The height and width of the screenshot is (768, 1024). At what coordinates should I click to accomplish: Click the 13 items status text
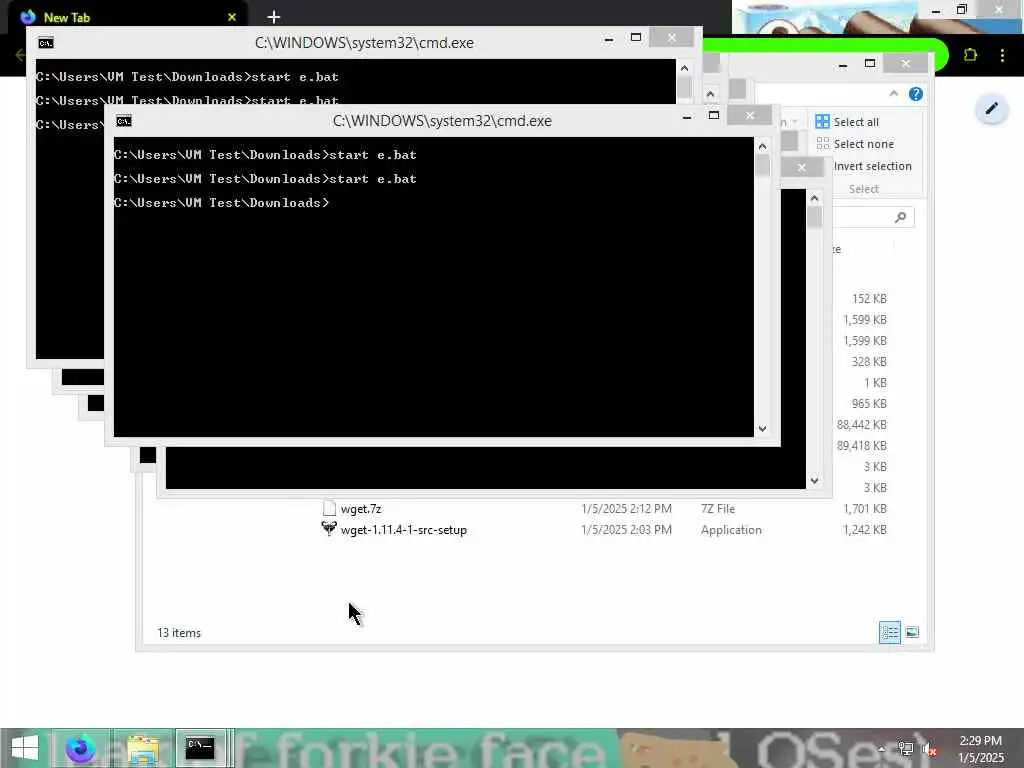(179, 633)
